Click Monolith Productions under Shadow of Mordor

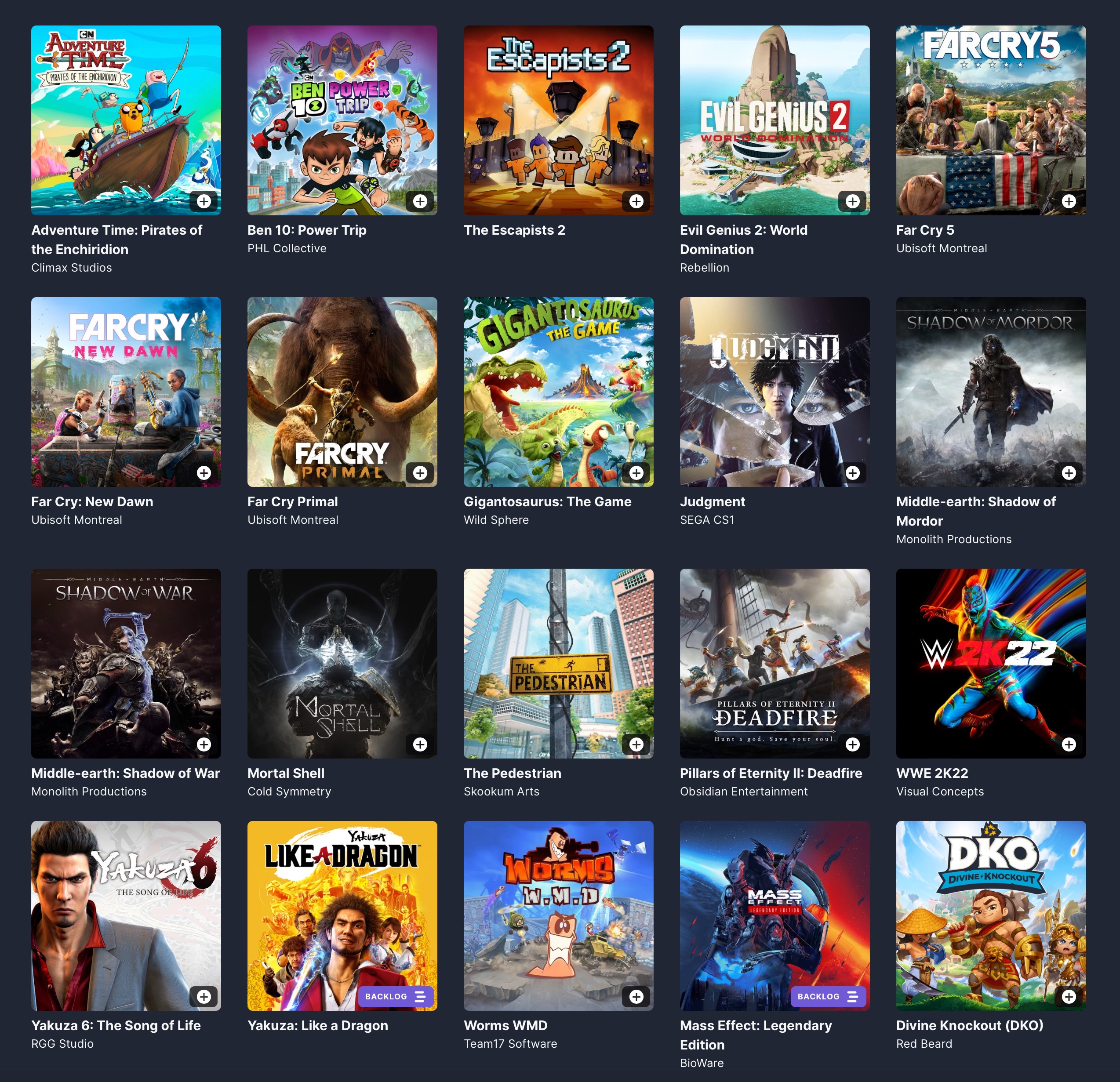[954, 539]
